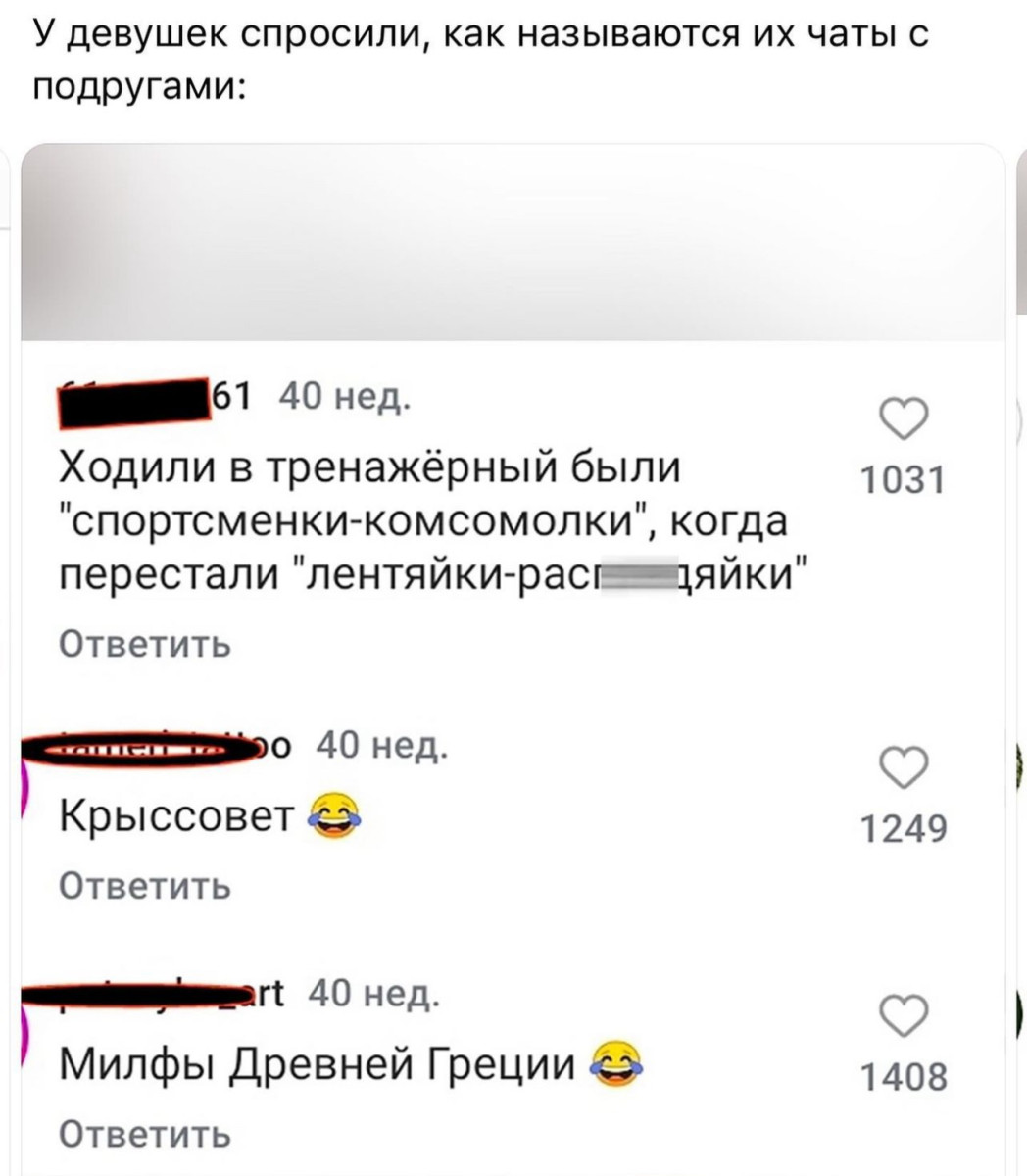Tap the heart beside the Крыссовет comment
The height and width of the screenshot is (1176, 1027).
coord(901,767)
